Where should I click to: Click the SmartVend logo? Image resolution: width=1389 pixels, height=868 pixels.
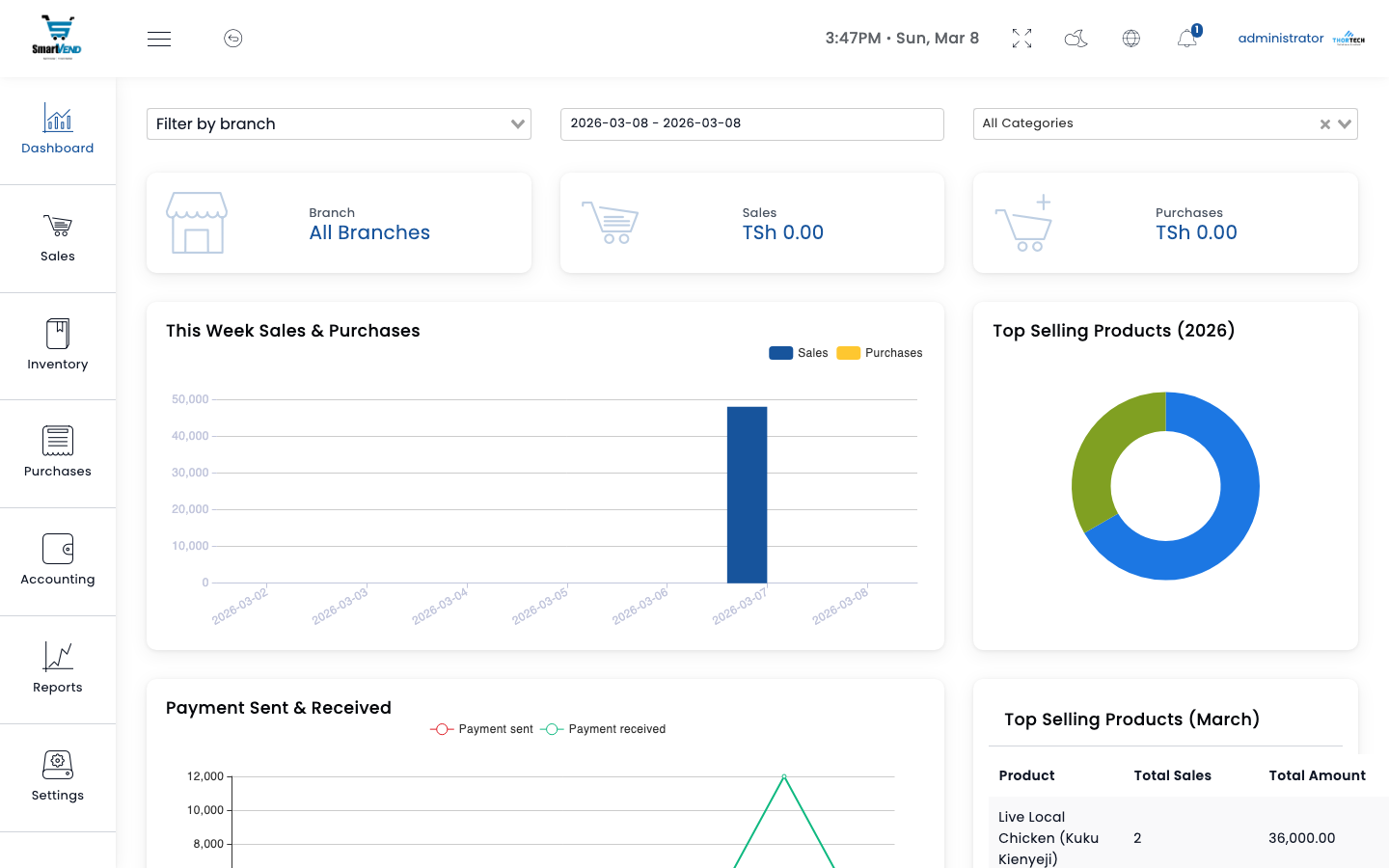point(57,38)
